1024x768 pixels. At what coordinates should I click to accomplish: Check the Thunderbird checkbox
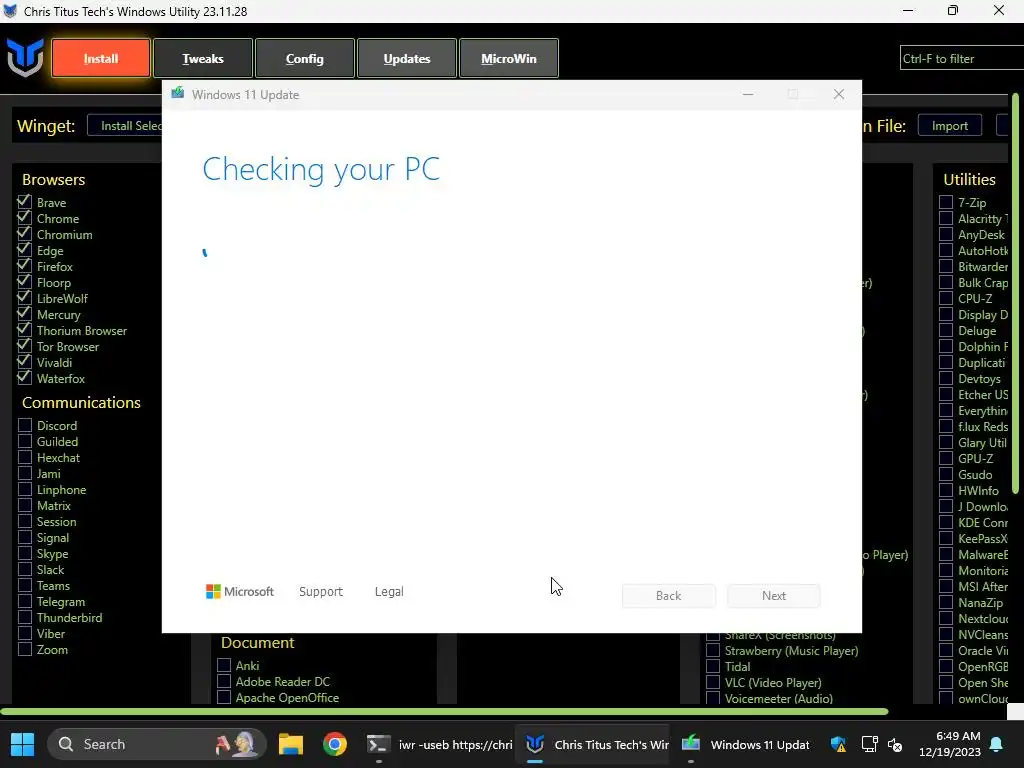pos(25,617)
